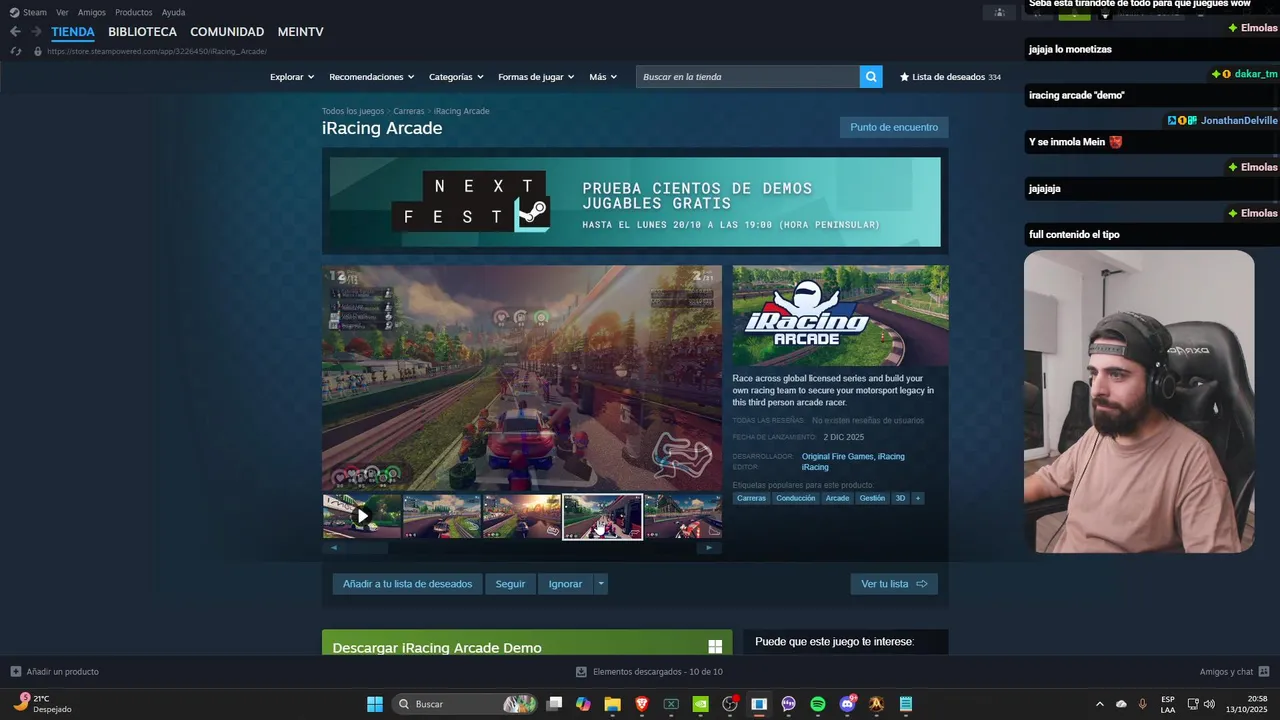Viewport: 1280px width, 720px height.
Task: Switch to the BIBLIOTECA tab
Action: [x=142, y=32]
